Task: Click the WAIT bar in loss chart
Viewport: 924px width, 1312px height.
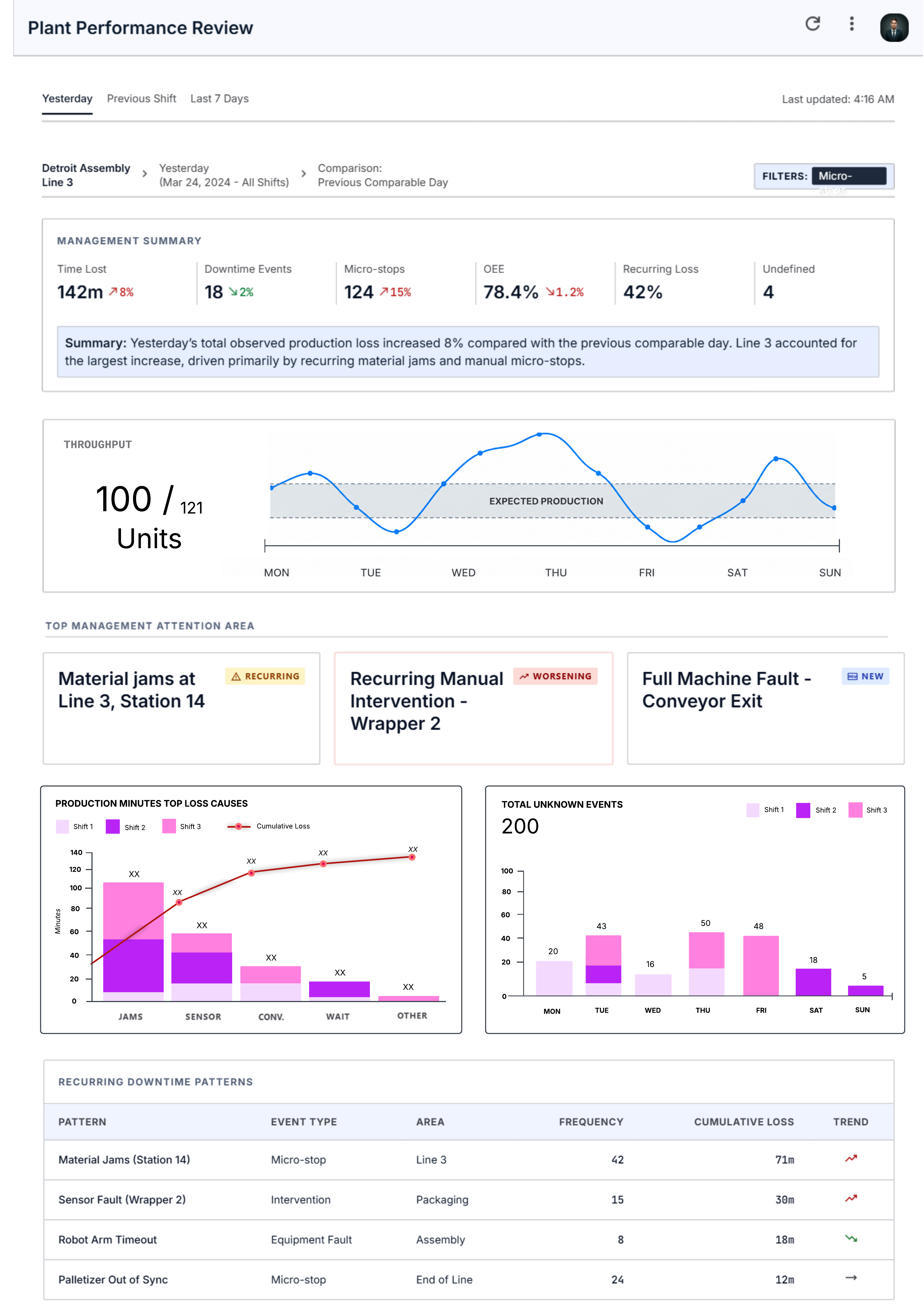Action: pos(339,991)
